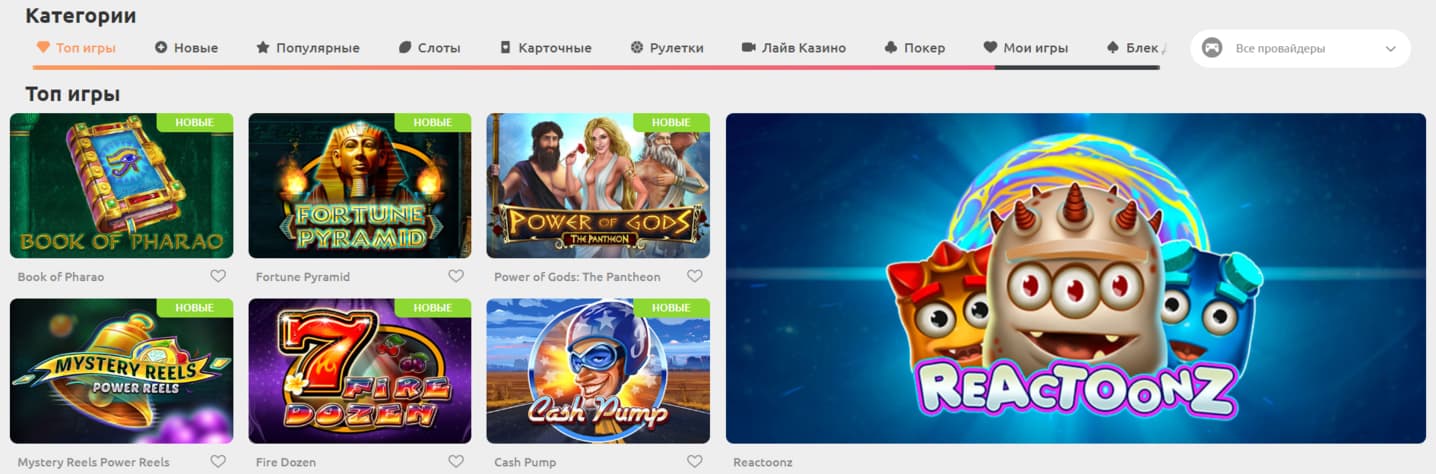This screenshot has height=474, width=1436.
Task: Click heart icon next to Fire Dozen
Action: pyautogui.click(x=456, y=462)
